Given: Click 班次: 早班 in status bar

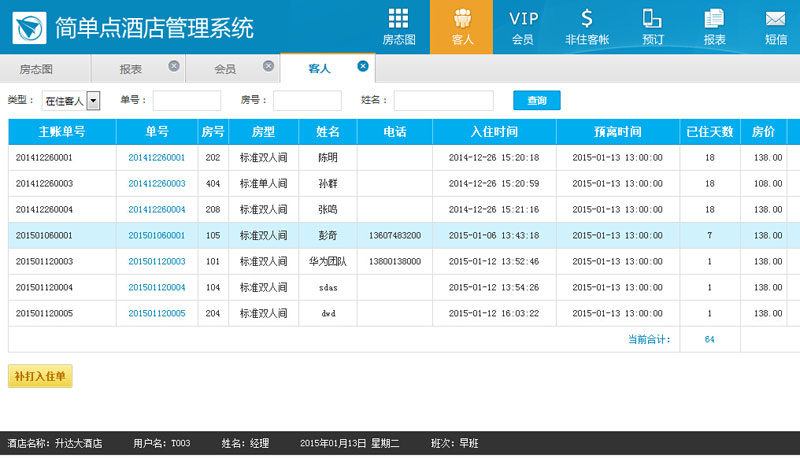Looking at the screenshot, I should 455,443.
